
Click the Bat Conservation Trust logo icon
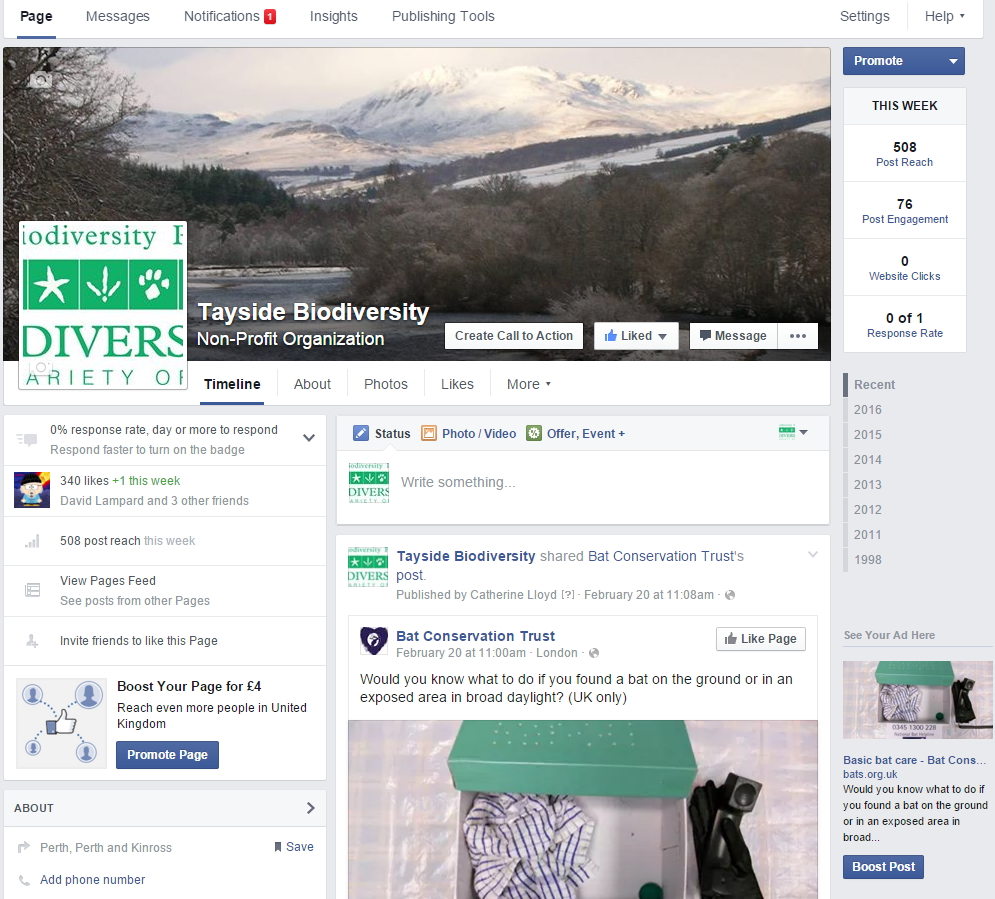pos(374,641)
